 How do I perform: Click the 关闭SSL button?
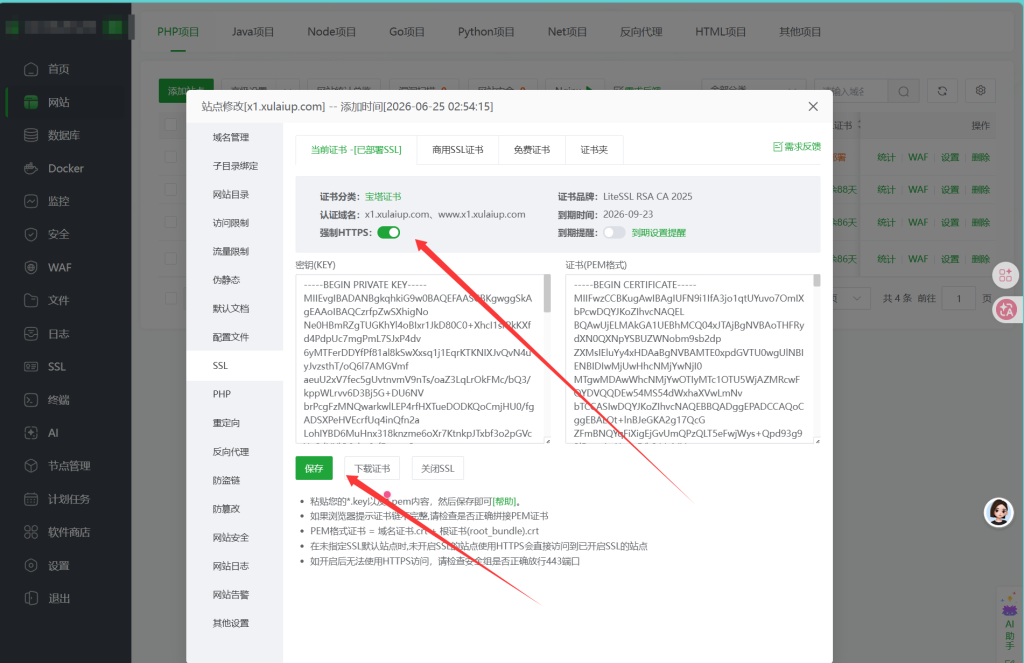point(438,468)
